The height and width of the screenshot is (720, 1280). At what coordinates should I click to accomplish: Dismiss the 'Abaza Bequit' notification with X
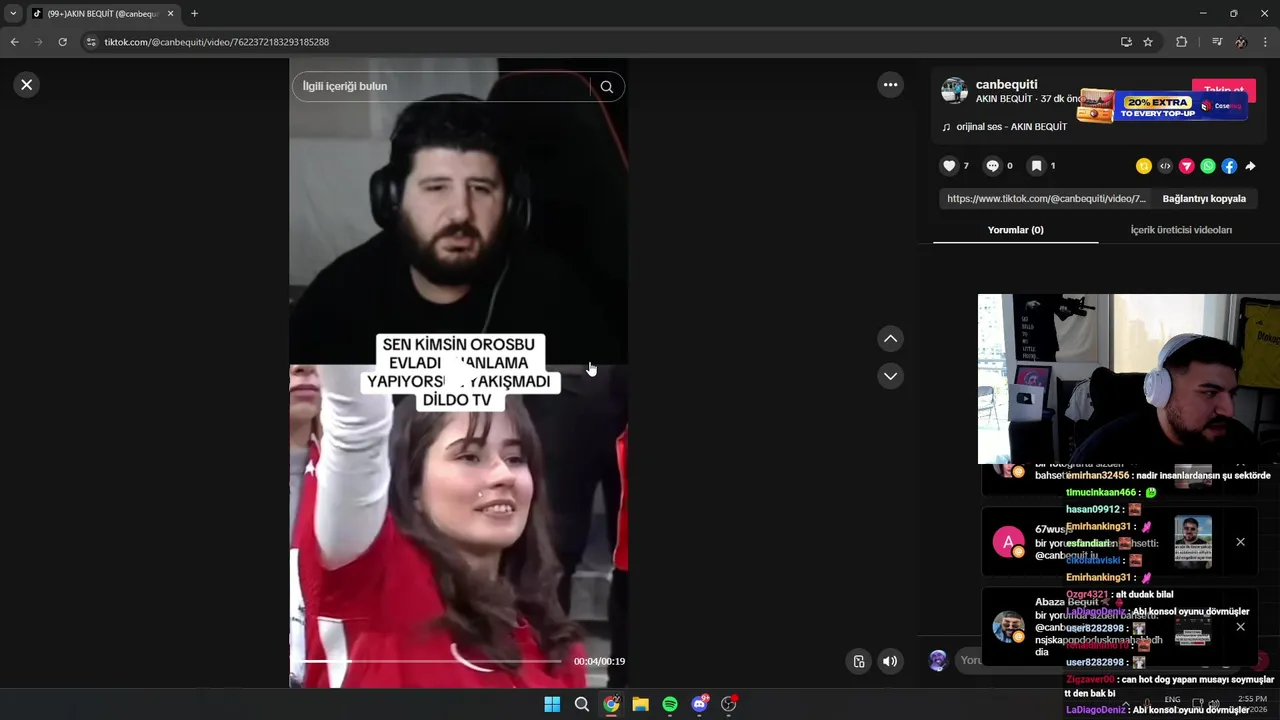[x=1240, y=627]
